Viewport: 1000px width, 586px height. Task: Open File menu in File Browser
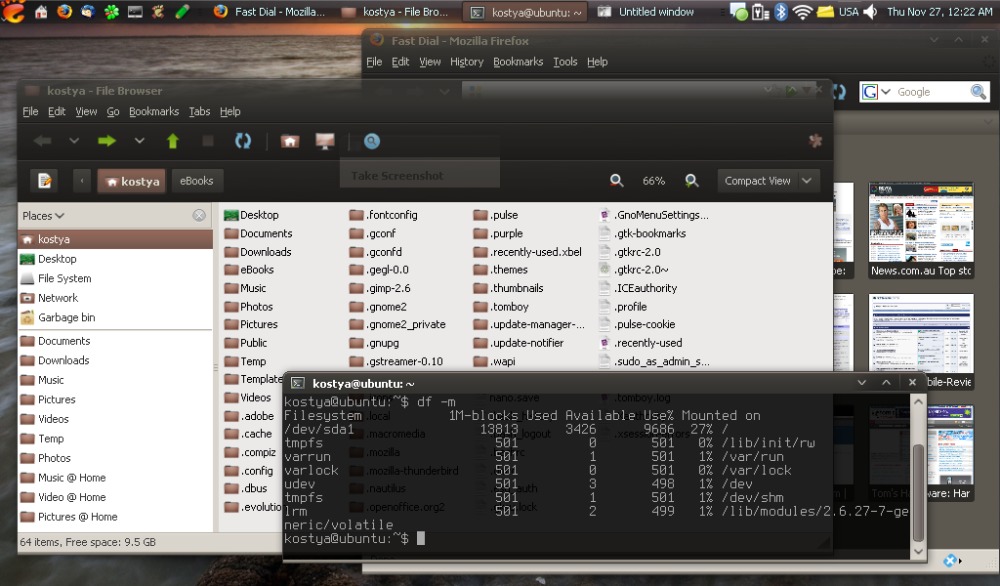pyautogui.click(x=30, y=112)
